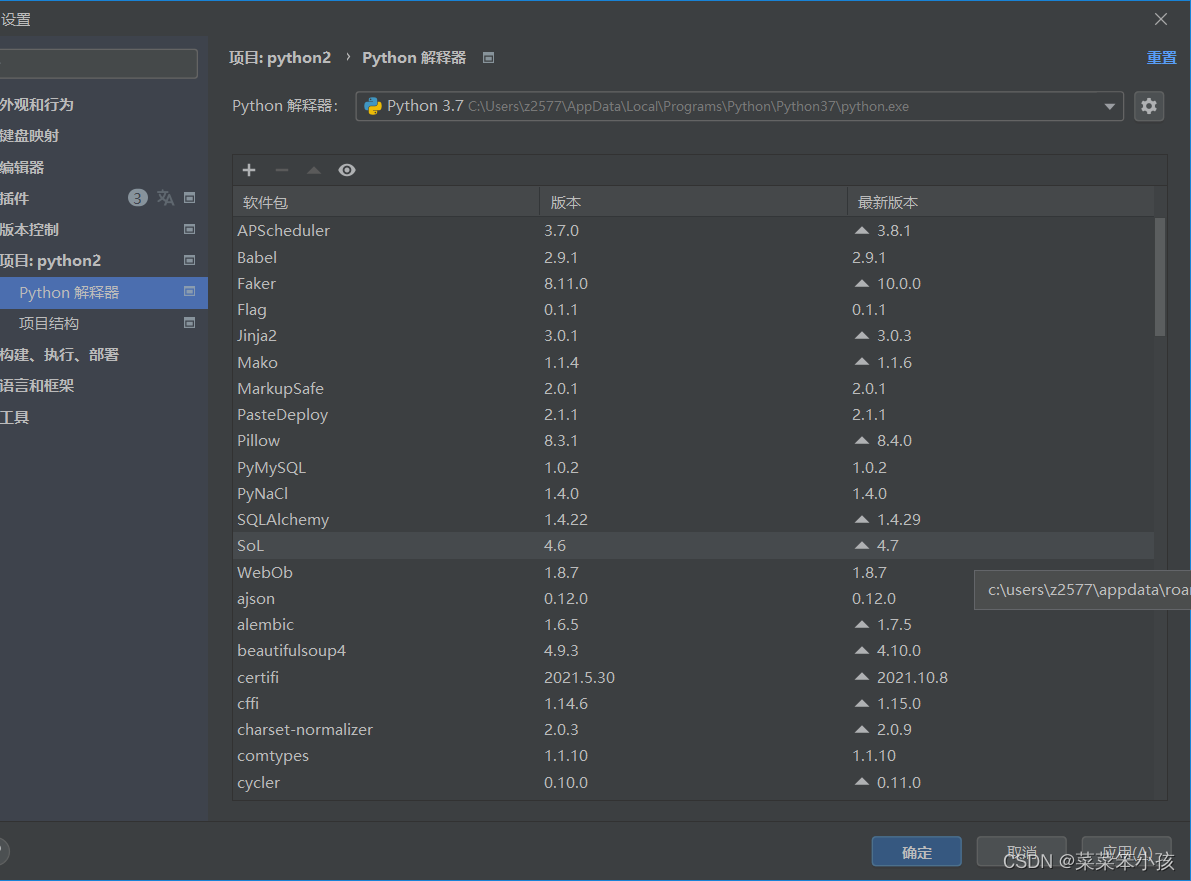Open the 工具 settings category
The width and height of the screenshot is (1191, 881).
pyautogui.click(x=14, y=417)
